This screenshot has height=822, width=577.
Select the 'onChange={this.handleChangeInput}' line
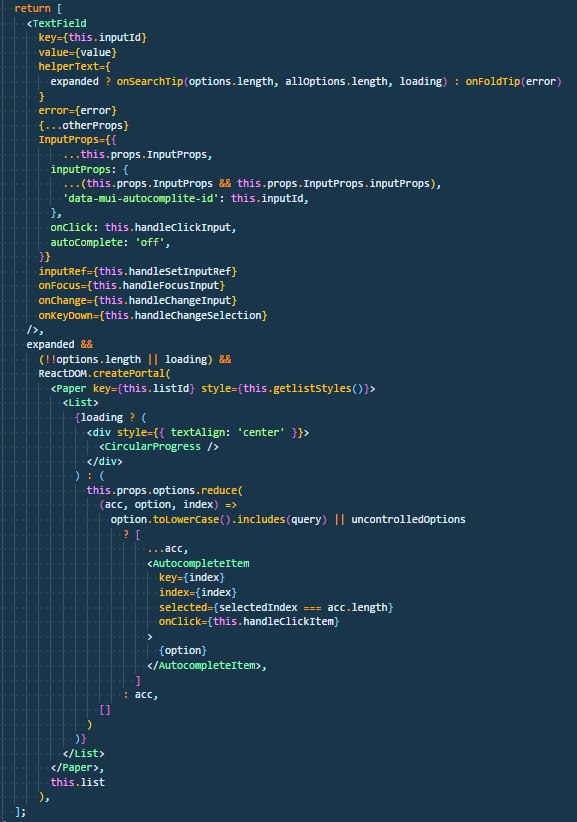137,300
